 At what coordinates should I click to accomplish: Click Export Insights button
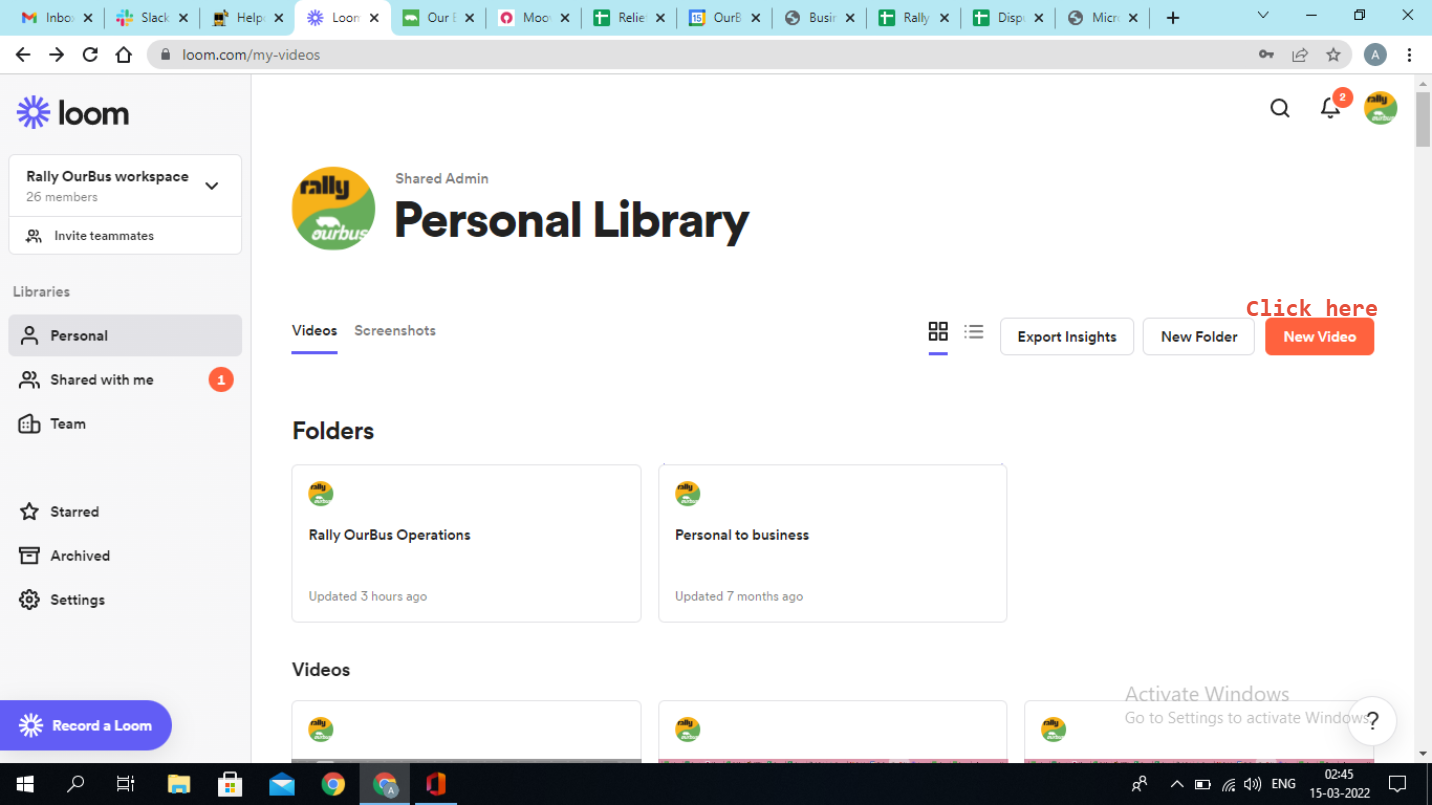click(x=1067, y=337)
